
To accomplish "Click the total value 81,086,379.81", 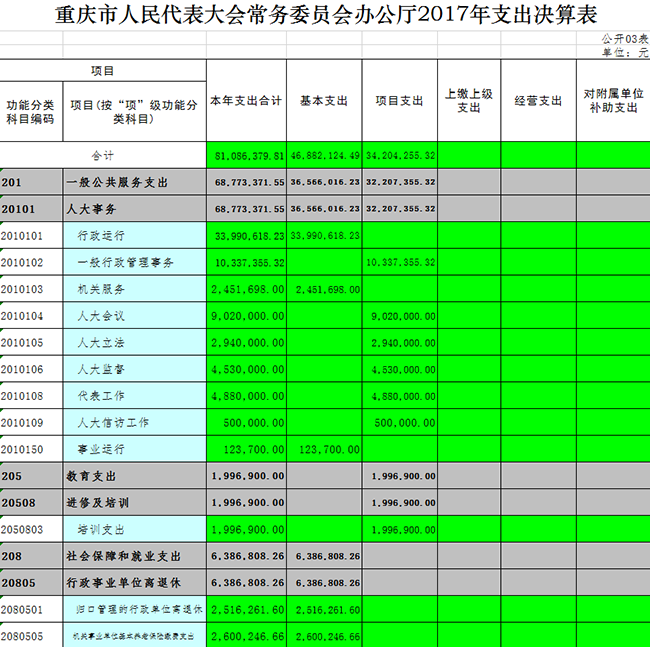I will [248, 156].
